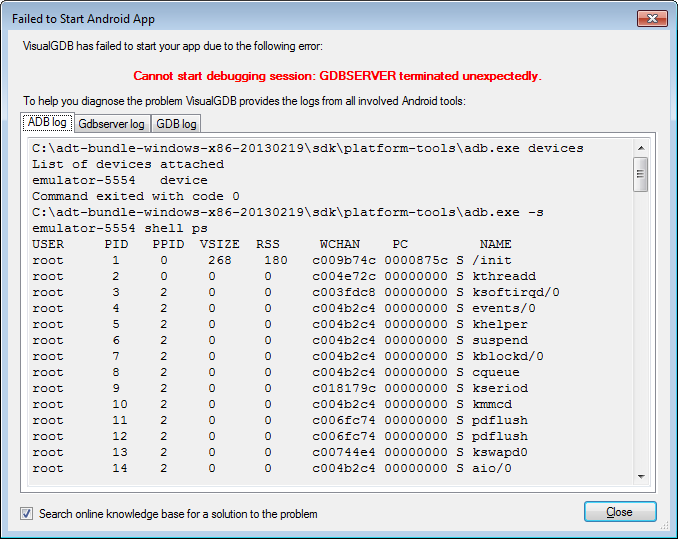Click the kmmcd process row
Image resolution: width=678 pixels, height=539 pixels.
pyautogui.click(x=272, y=404)
